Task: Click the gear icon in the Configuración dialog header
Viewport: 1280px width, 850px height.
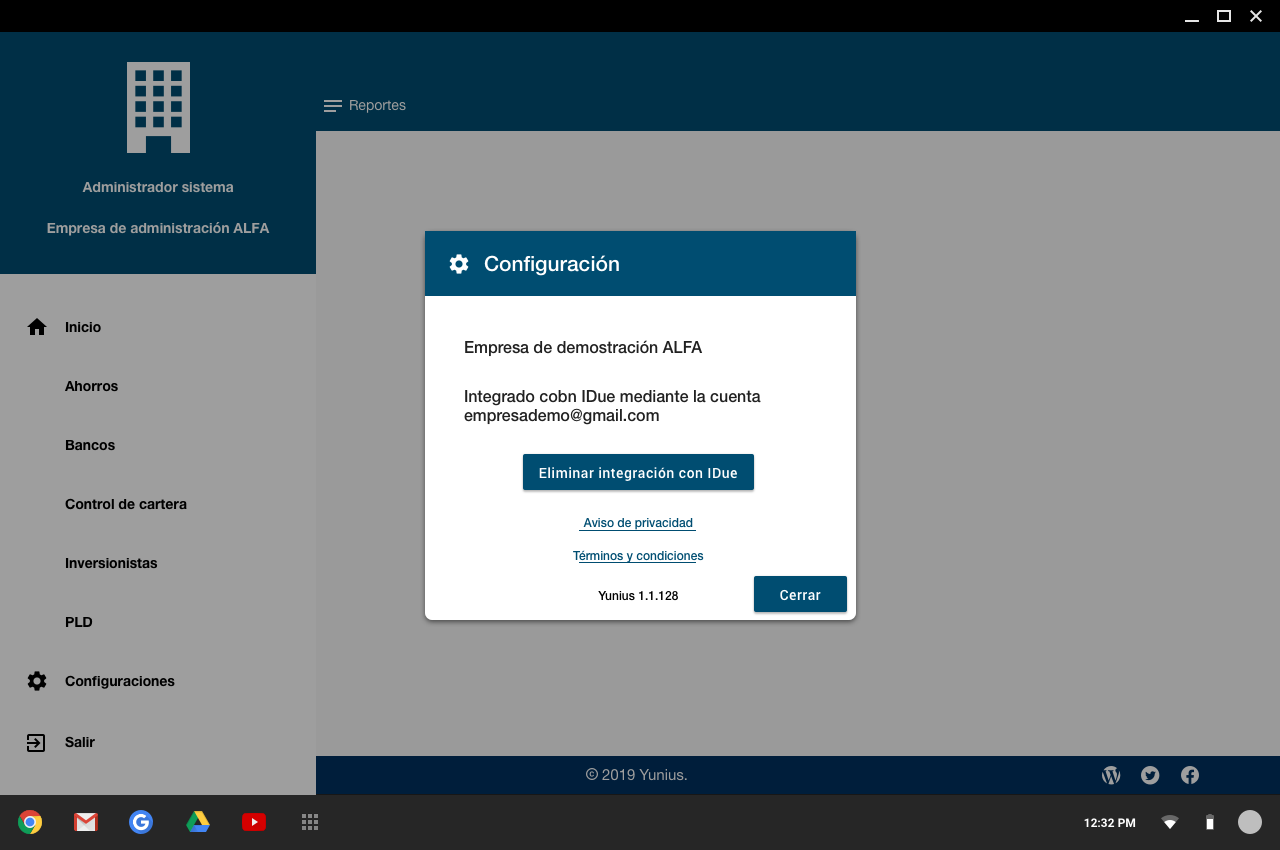Action: coord(459,264)
